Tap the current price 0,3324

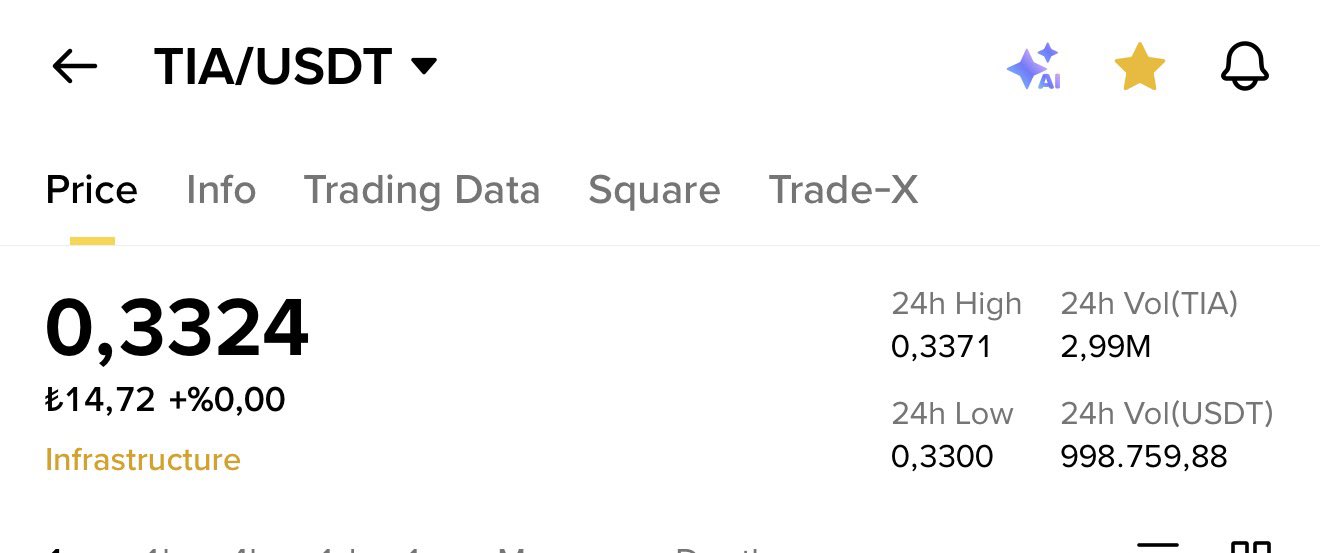pyautogui.click(x=177, y=329)
